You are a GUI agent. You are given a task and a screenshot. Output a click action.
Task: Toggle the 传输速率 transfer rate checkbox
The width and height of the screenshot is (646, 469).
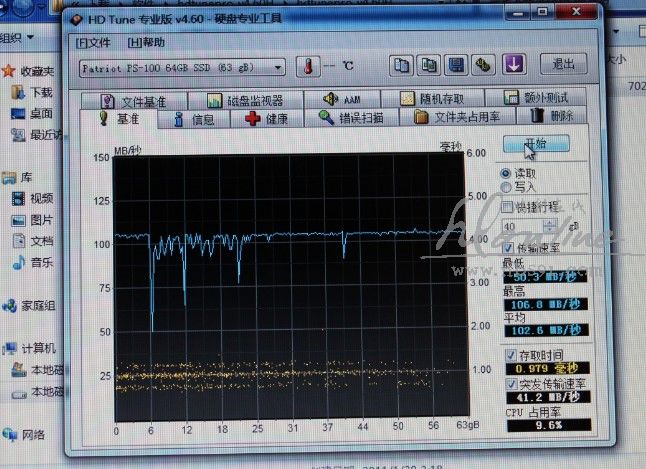(x=508, y=247)
